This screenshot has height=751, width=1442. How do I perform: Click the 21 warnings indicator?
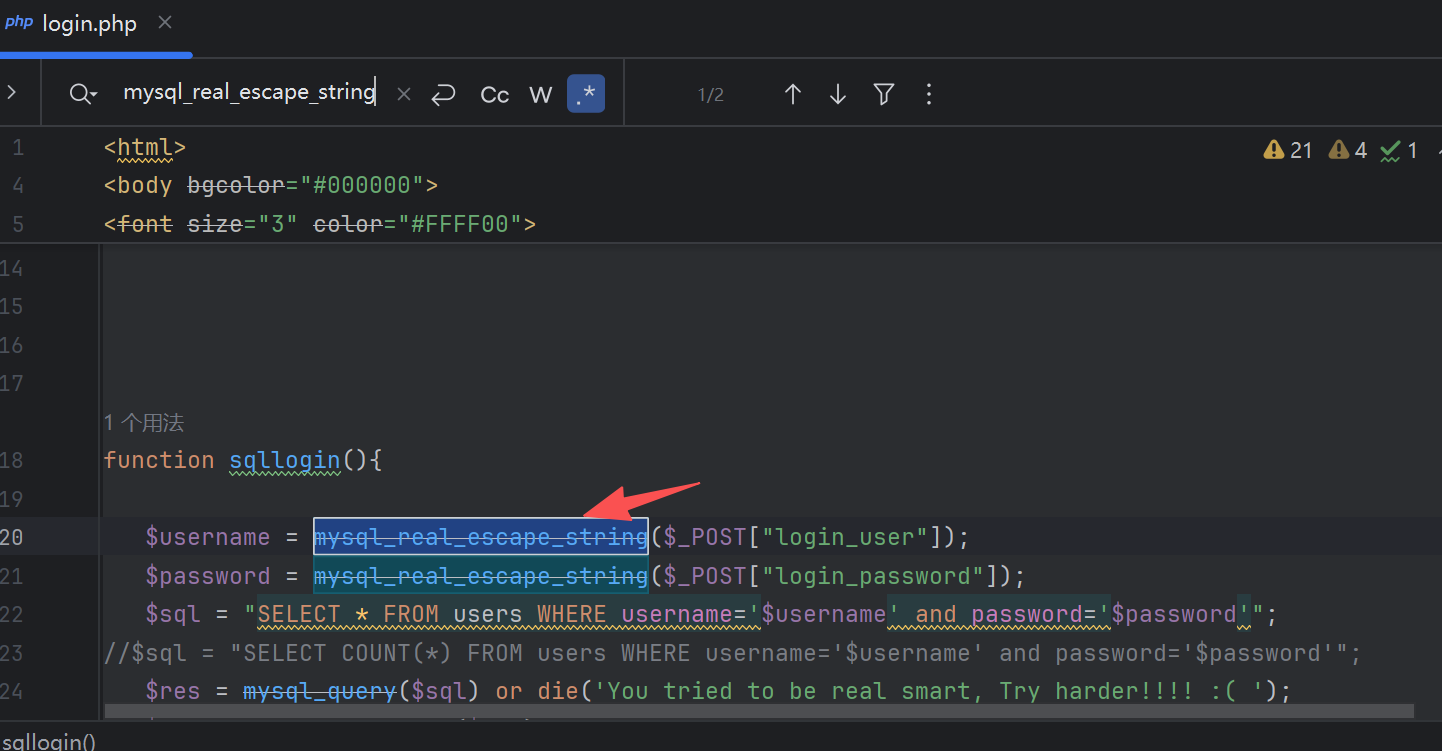[x=1288, y=150]
